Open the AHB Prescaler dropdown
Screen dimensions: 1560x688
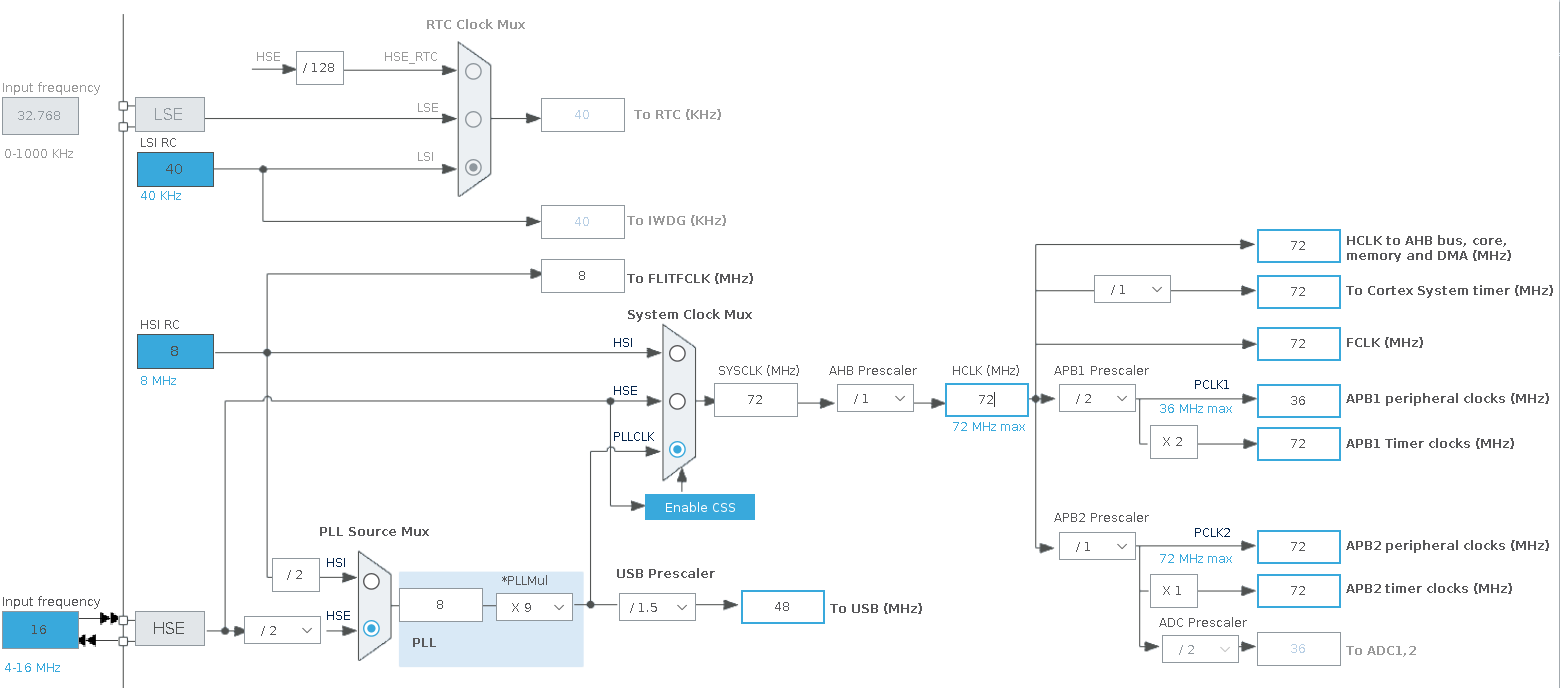pyautogui.click(x=875, y=399)
